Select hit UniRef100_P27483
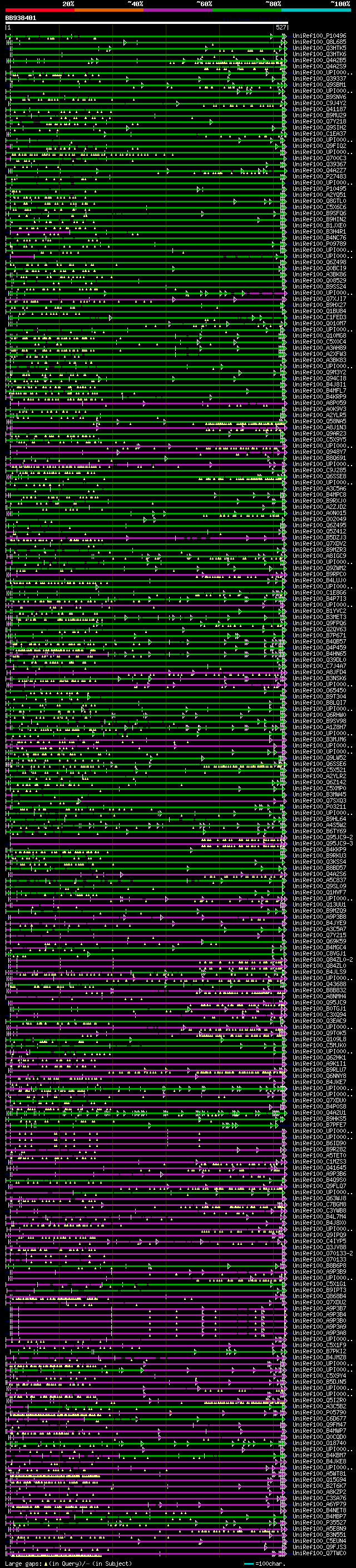The image size is (356, 1568). (x=319, y=176)
